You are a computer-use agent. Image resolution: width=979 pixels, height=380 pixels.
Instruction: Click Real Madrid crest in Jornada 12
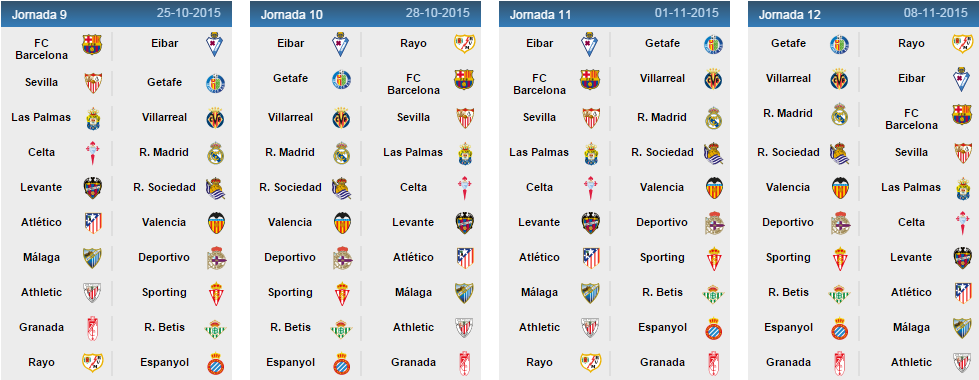click(x=840, y=114)
